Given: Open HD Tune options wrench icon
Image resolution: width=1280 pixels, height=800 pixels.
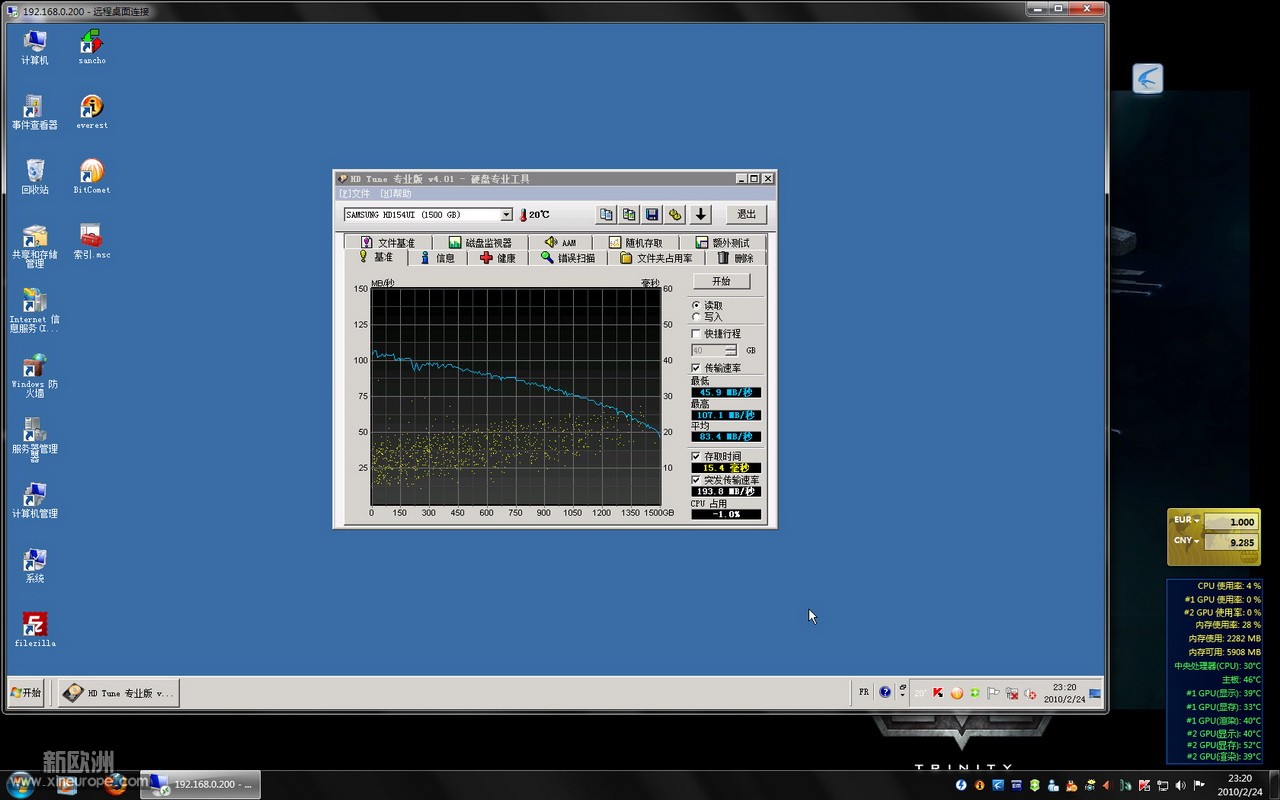Looking at the screenshot, I should [x=675, y=214].
